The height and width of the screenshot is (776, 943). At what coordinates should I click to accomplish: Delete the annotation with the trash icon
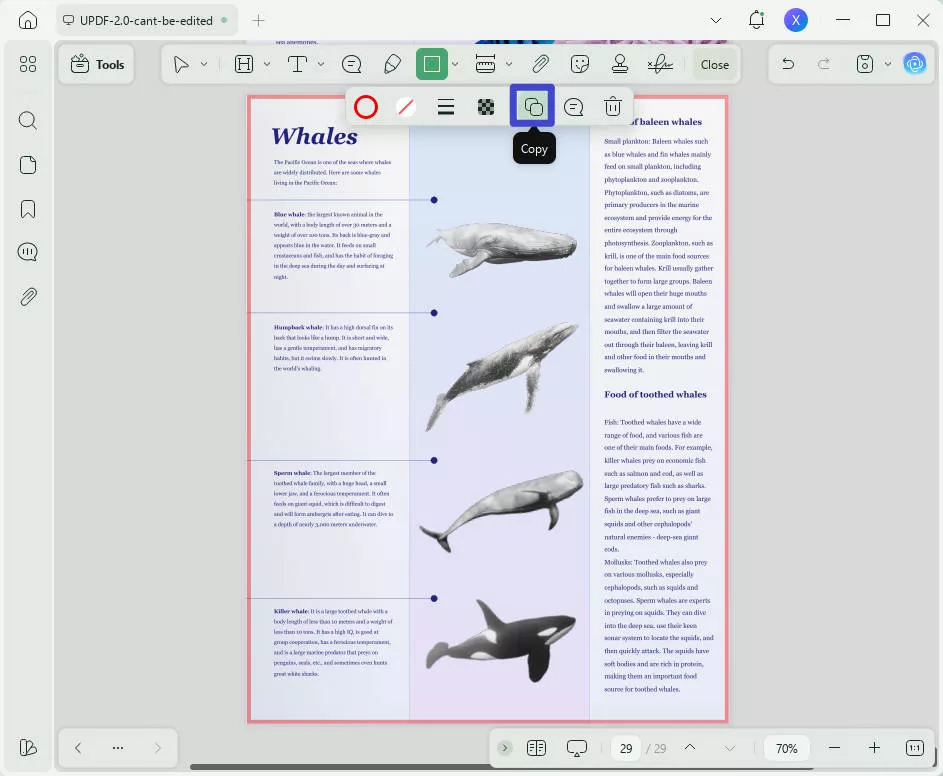[x=613, y=106]
